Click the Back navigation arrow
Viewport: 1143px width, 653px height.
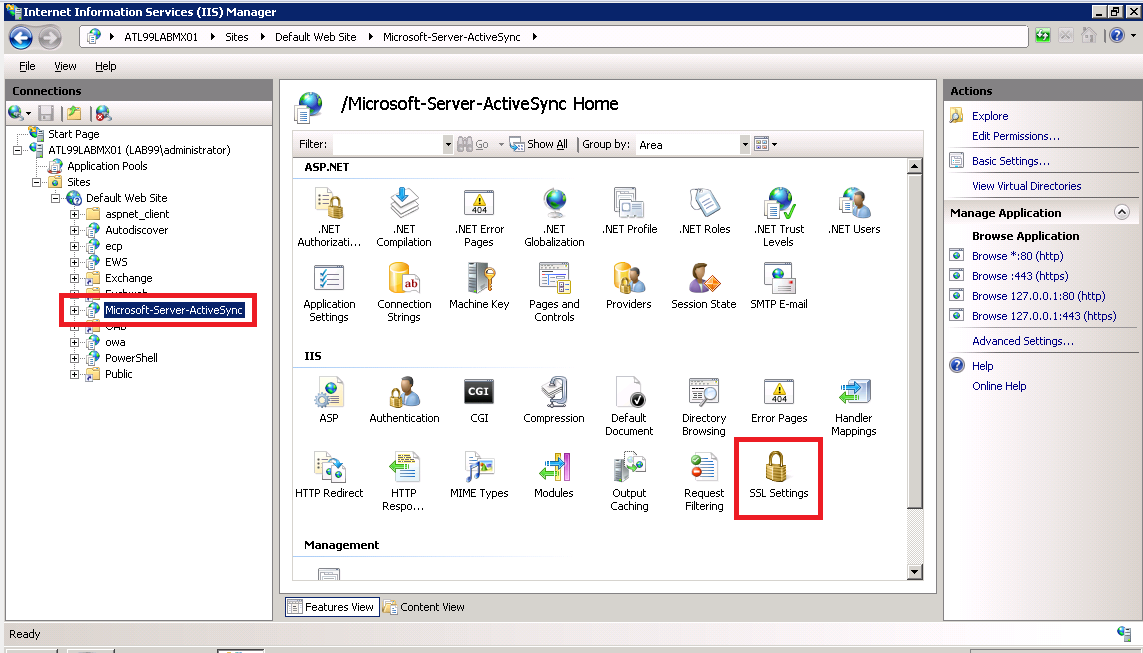[21, 37]
